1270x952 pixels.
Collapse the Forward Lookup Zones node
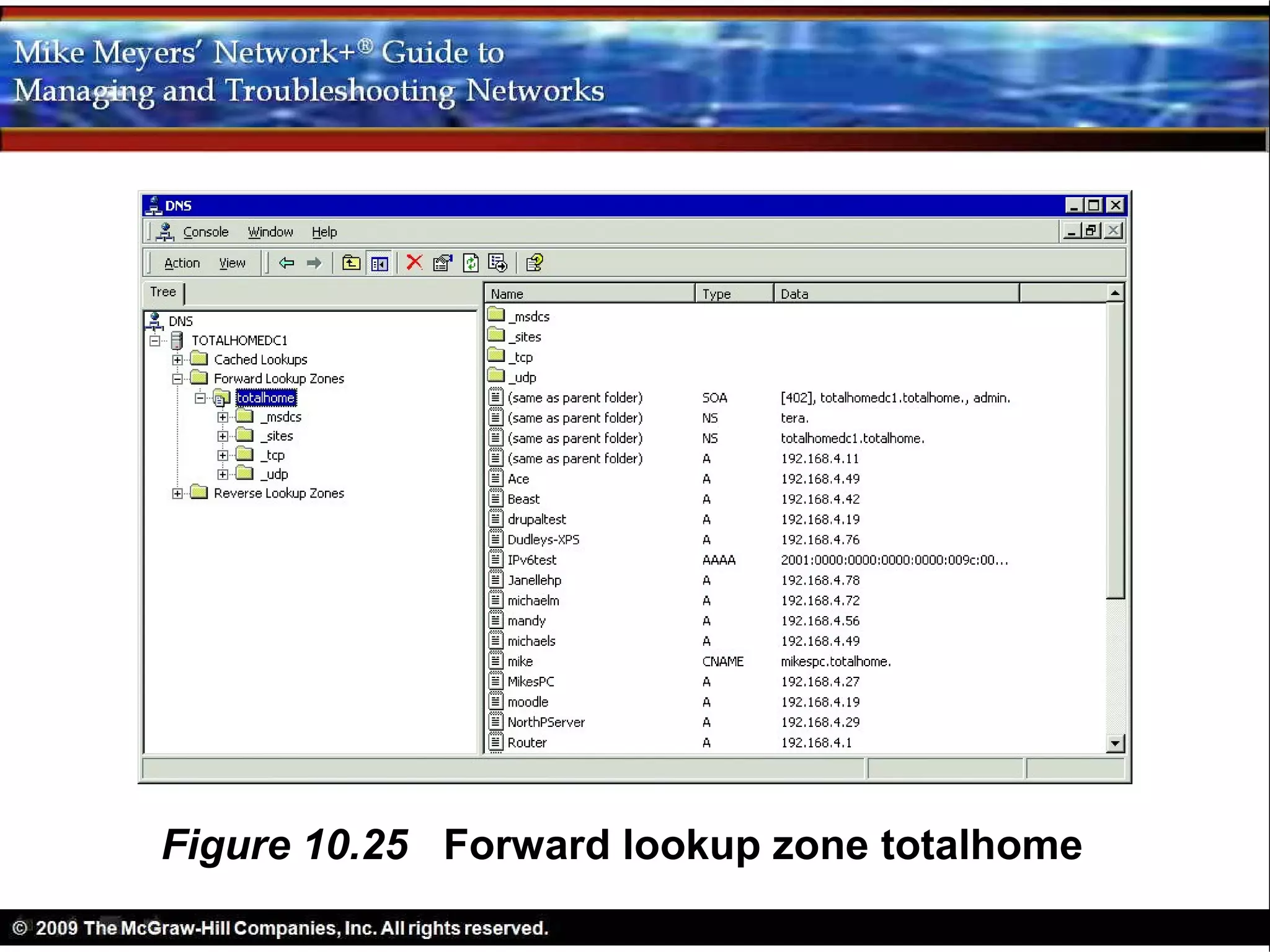point(178,379)
